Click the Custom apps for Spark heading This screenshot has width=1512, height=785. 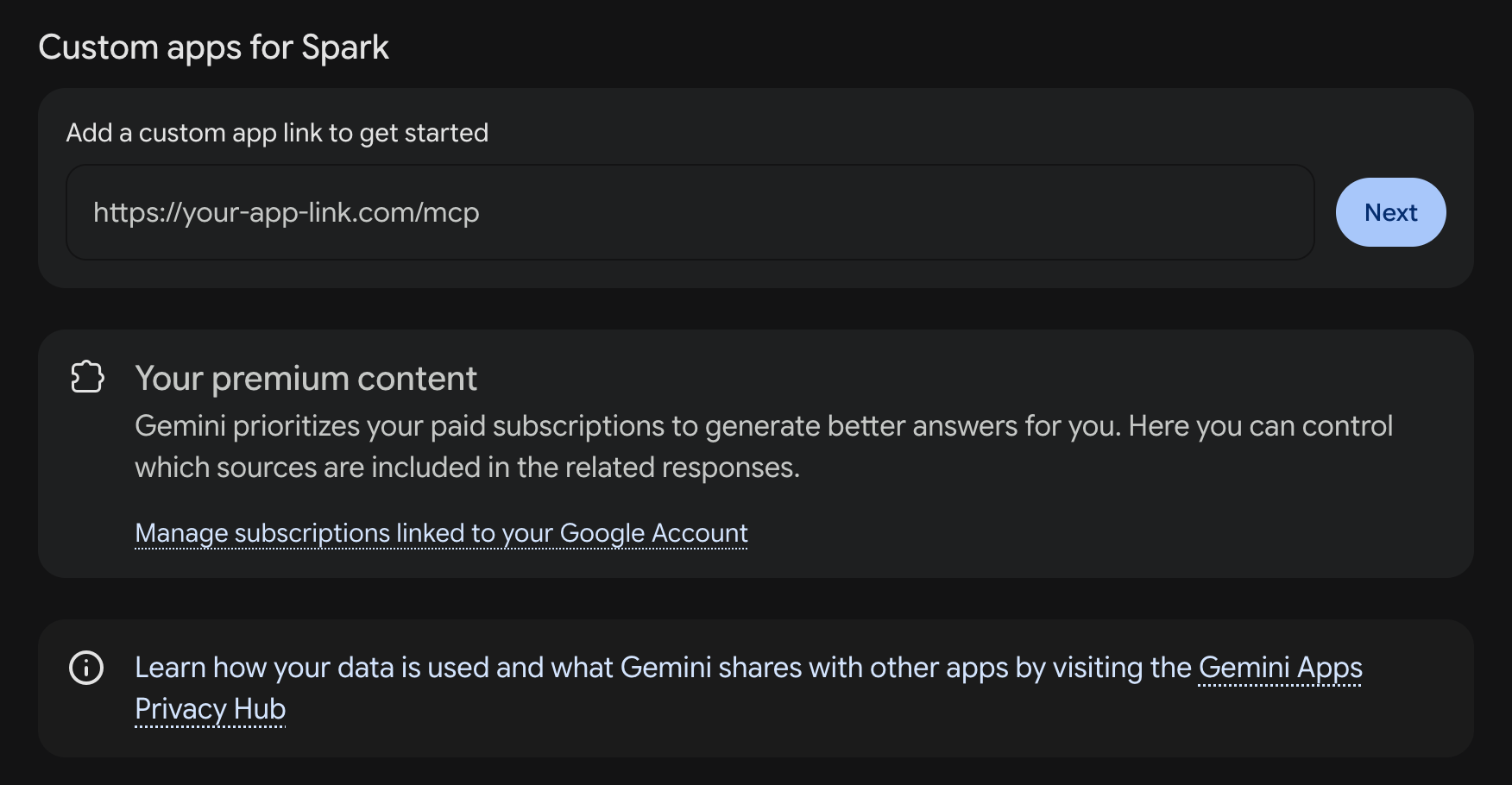[213, 47]
